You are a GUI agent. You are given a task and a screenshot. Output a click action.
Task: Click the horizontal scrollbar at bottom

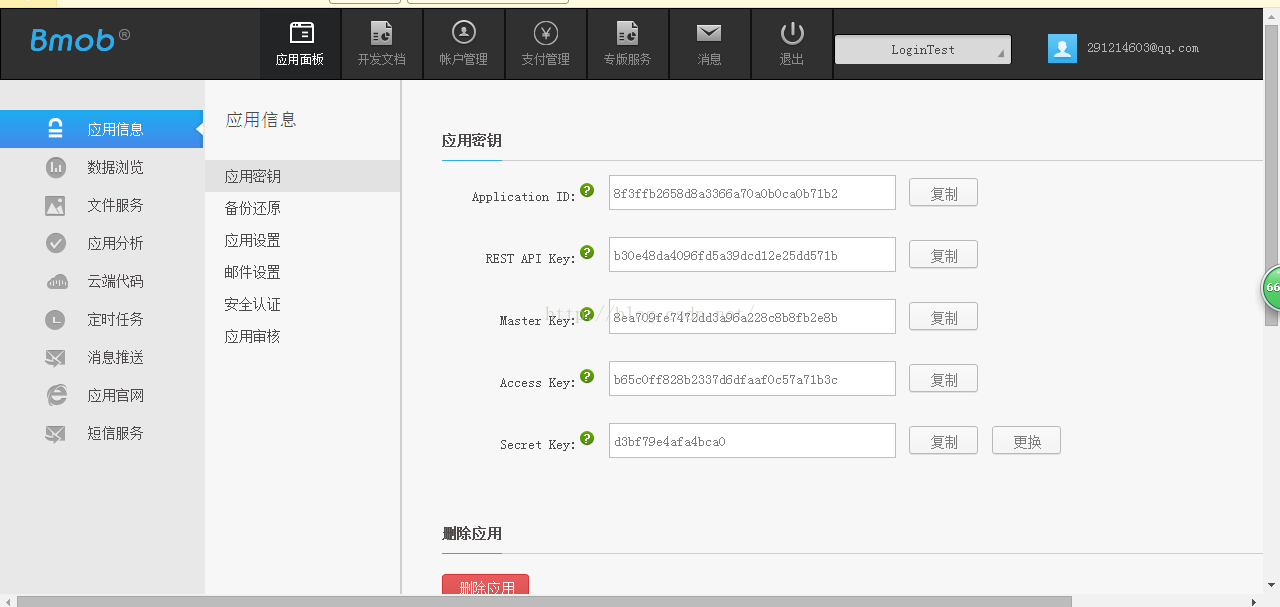pyautogui.click(x=544, y=601)
